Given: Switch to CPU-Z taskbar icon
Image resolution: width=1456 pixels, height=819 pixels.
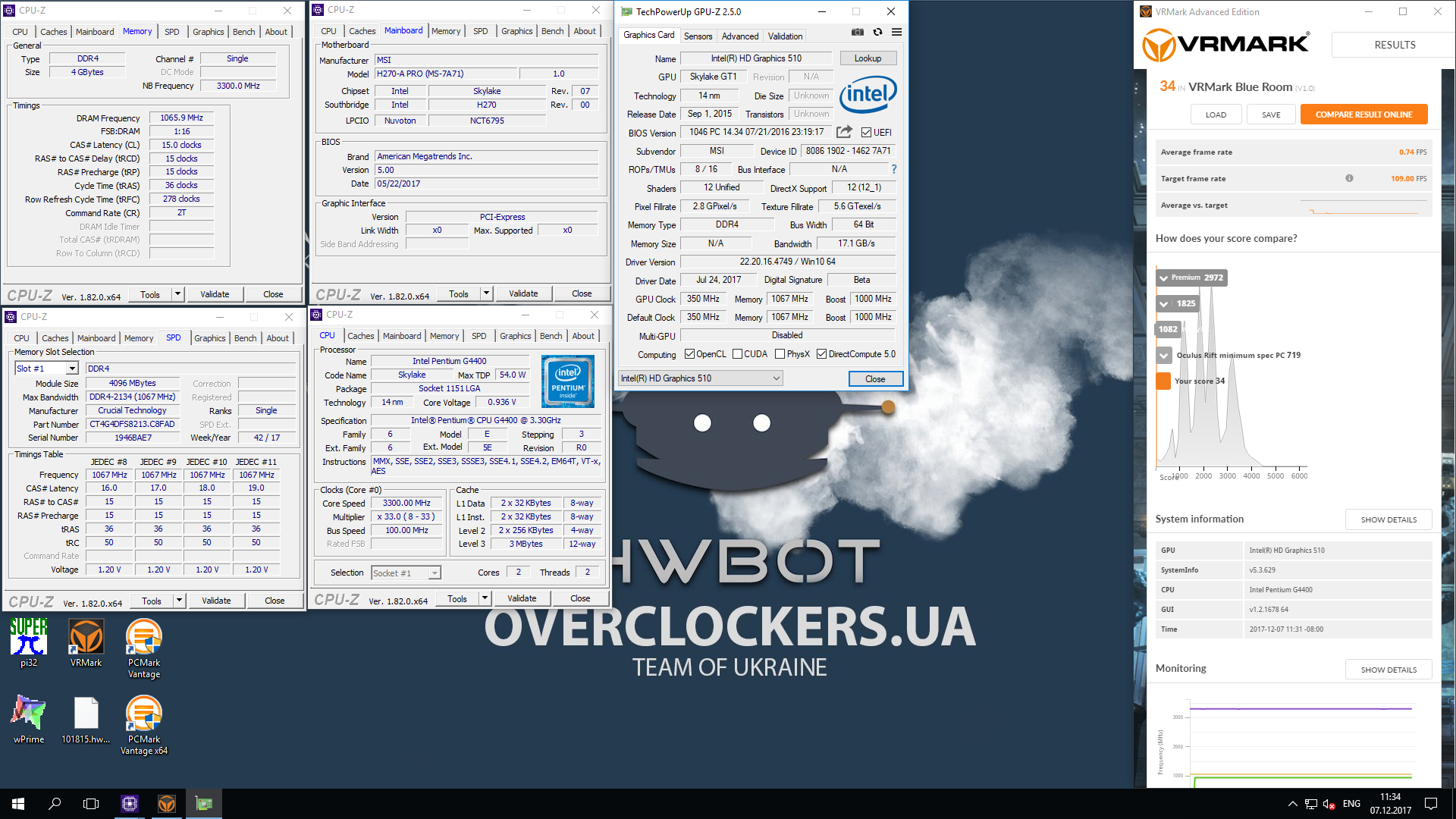Looking at the screenshot, I should (x=130, y=804).
